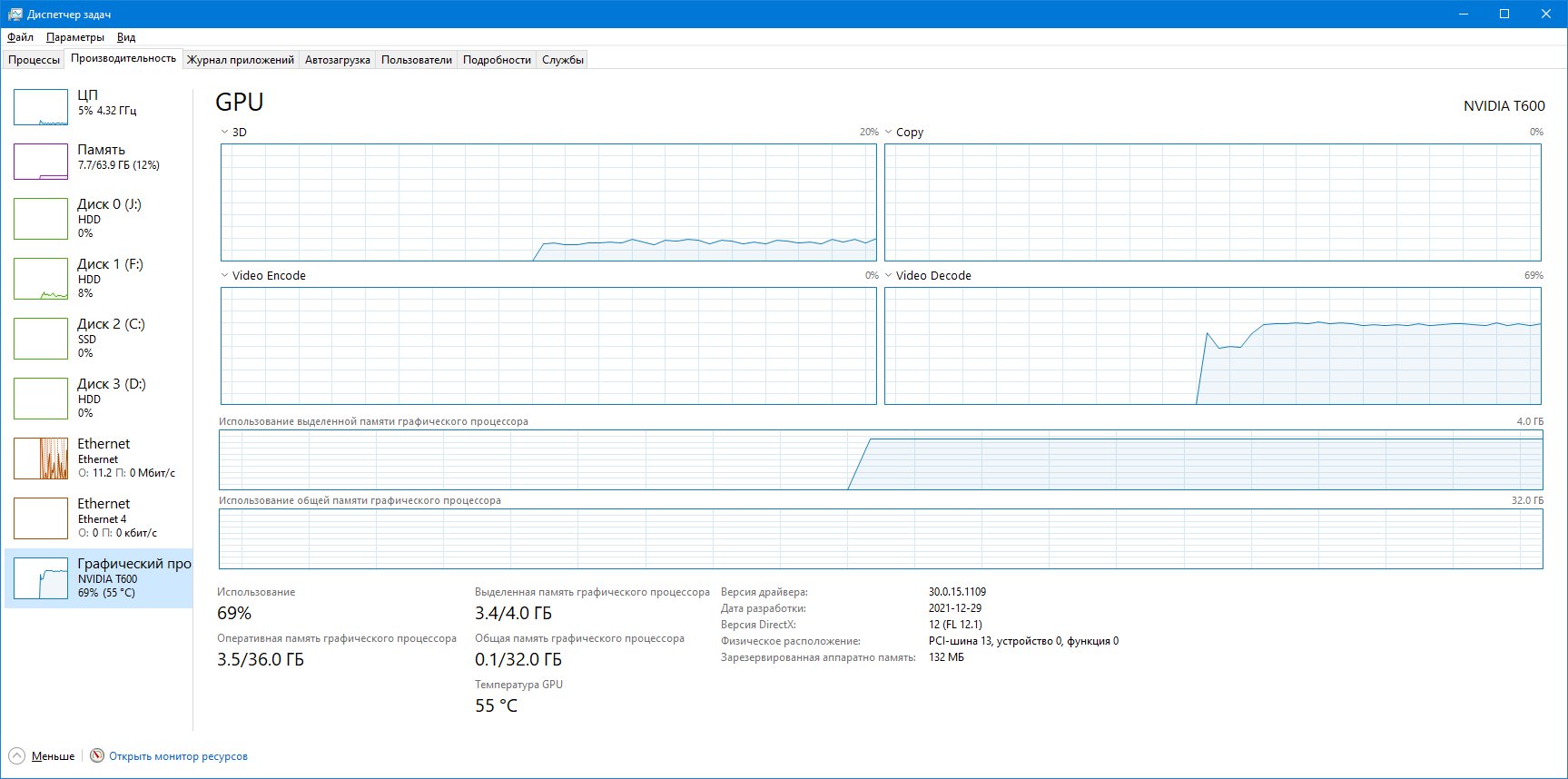Image resolution: width=1568 pixels, height=779 pixels.
Task: Open the Параметры menu
Action: [75, 37]
